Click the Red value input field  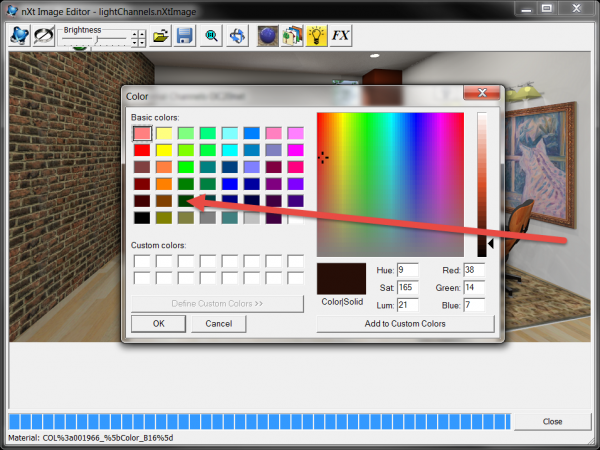pyautogui.click(x=473, y=270)
